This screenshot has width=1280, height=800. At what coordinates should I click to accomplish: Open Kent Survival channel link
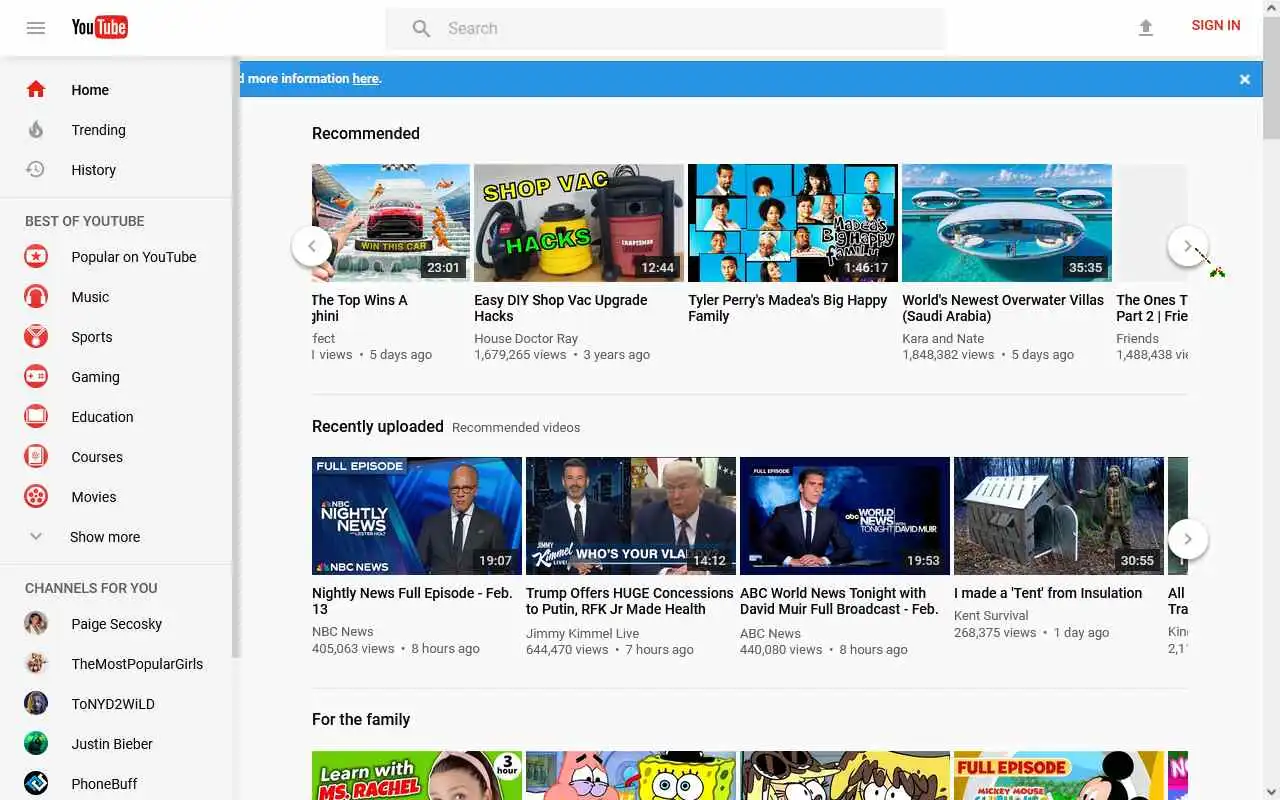pyautogui.click(x=991, y=616)
